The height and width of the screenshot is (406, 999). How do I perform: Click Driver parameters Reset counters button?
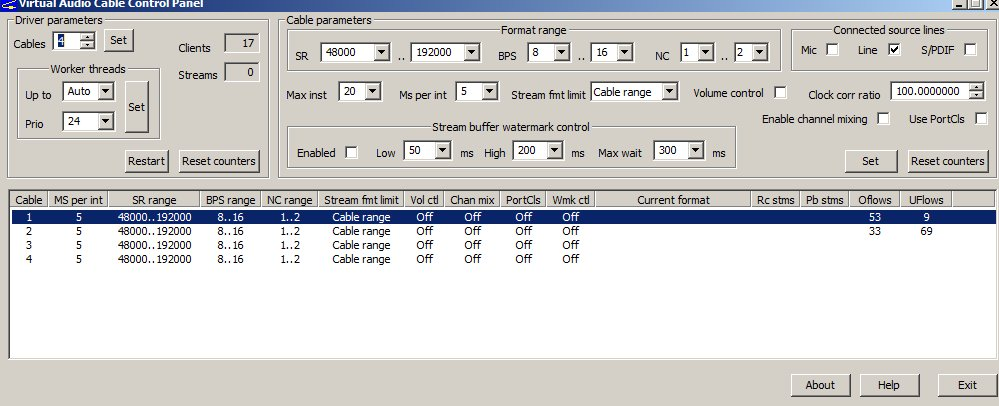click(x=219, y=161)
